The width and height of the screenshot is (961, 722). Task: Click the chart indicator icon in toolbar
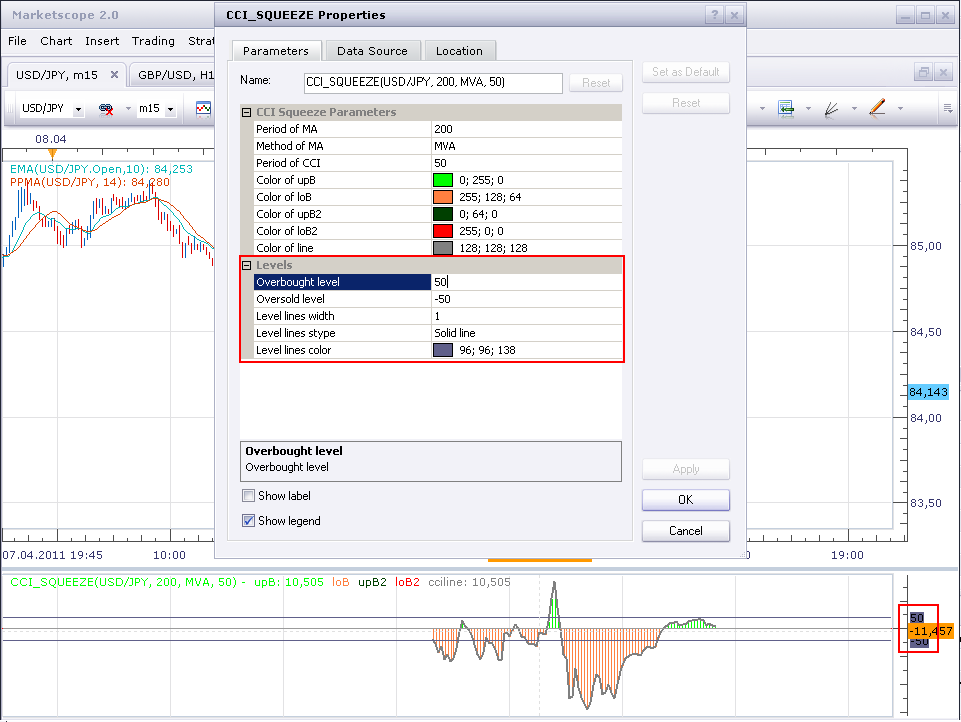(203, 109)
